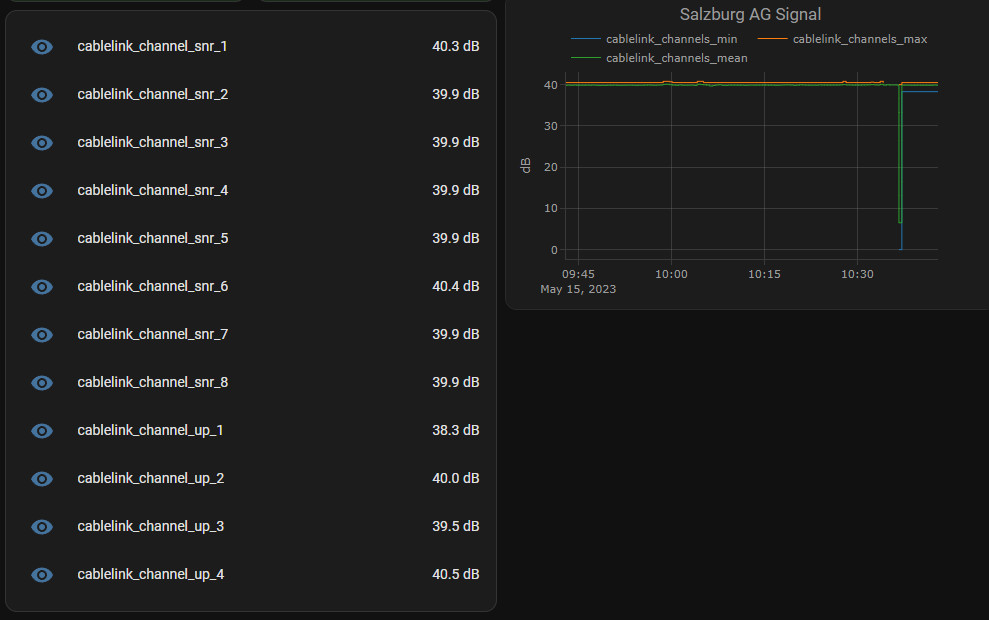Viewport: 989px width, 620px height.
Task: Click the eye icon beside cablelink_channel_up_2
Action: coord(42,479)
